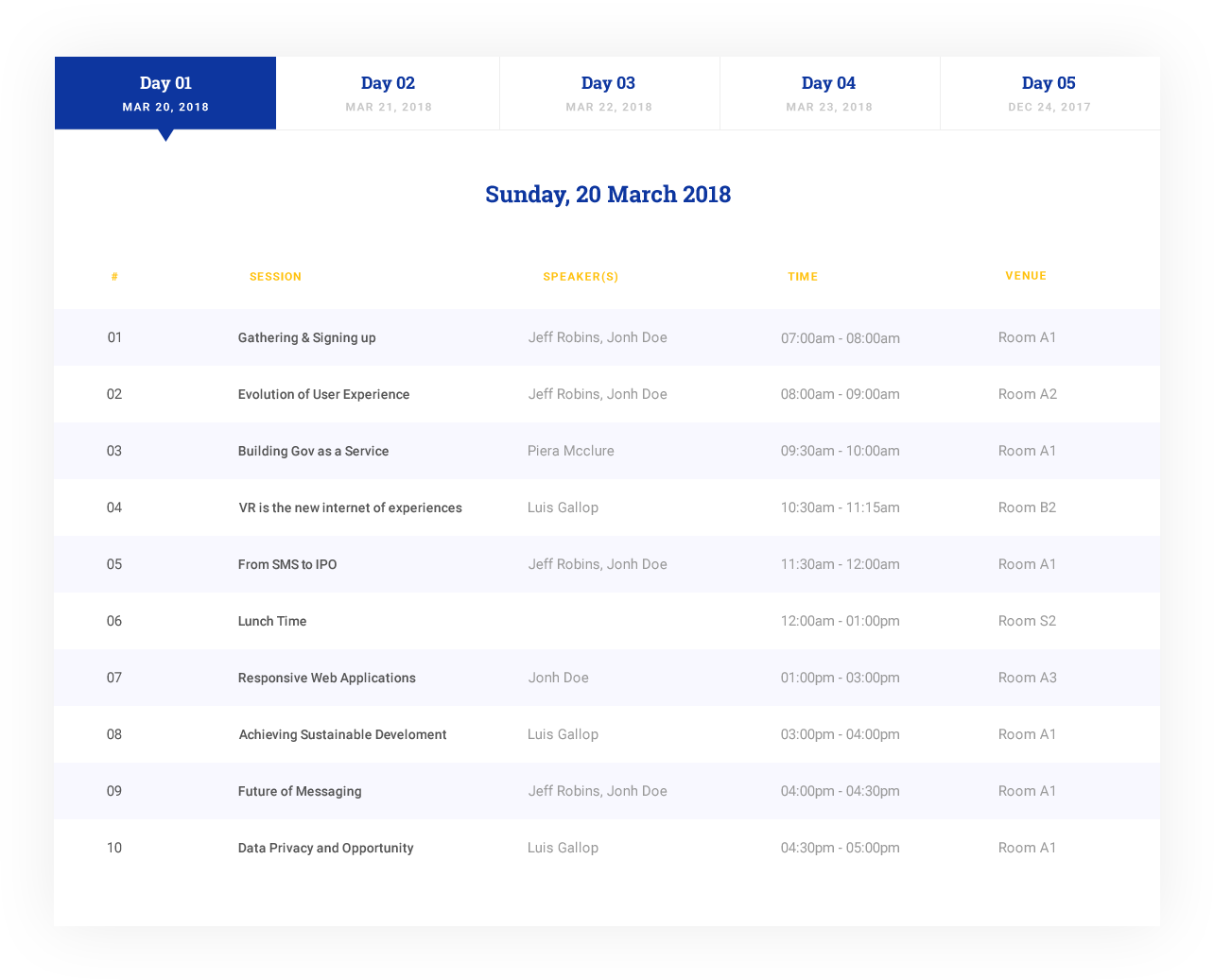
Task: Click venue Room S2
Action: [1028, 621]
